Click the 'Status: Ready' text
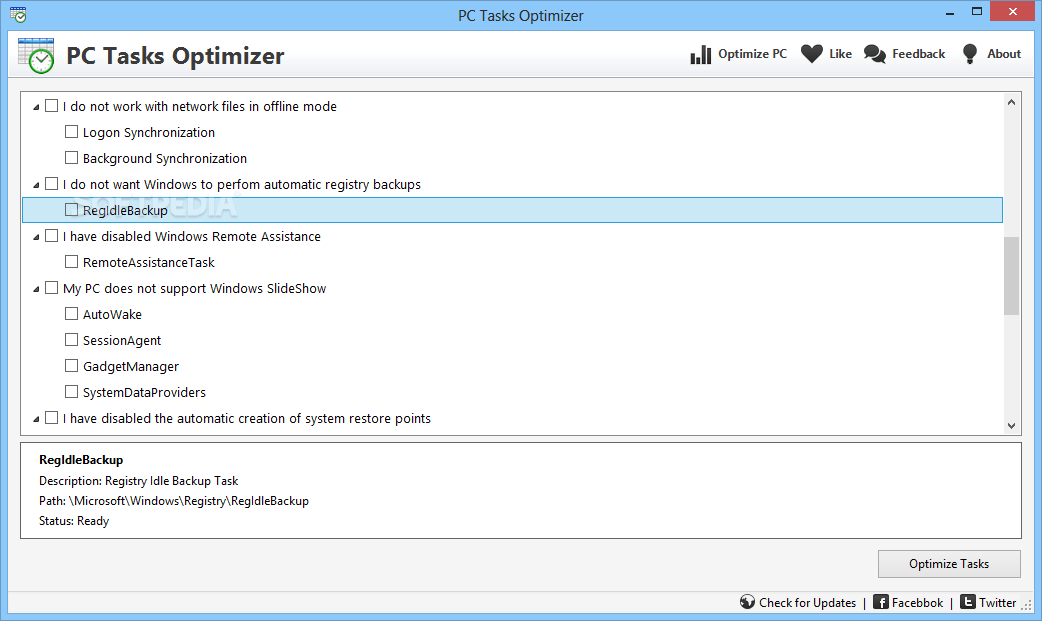 [74, 521]
